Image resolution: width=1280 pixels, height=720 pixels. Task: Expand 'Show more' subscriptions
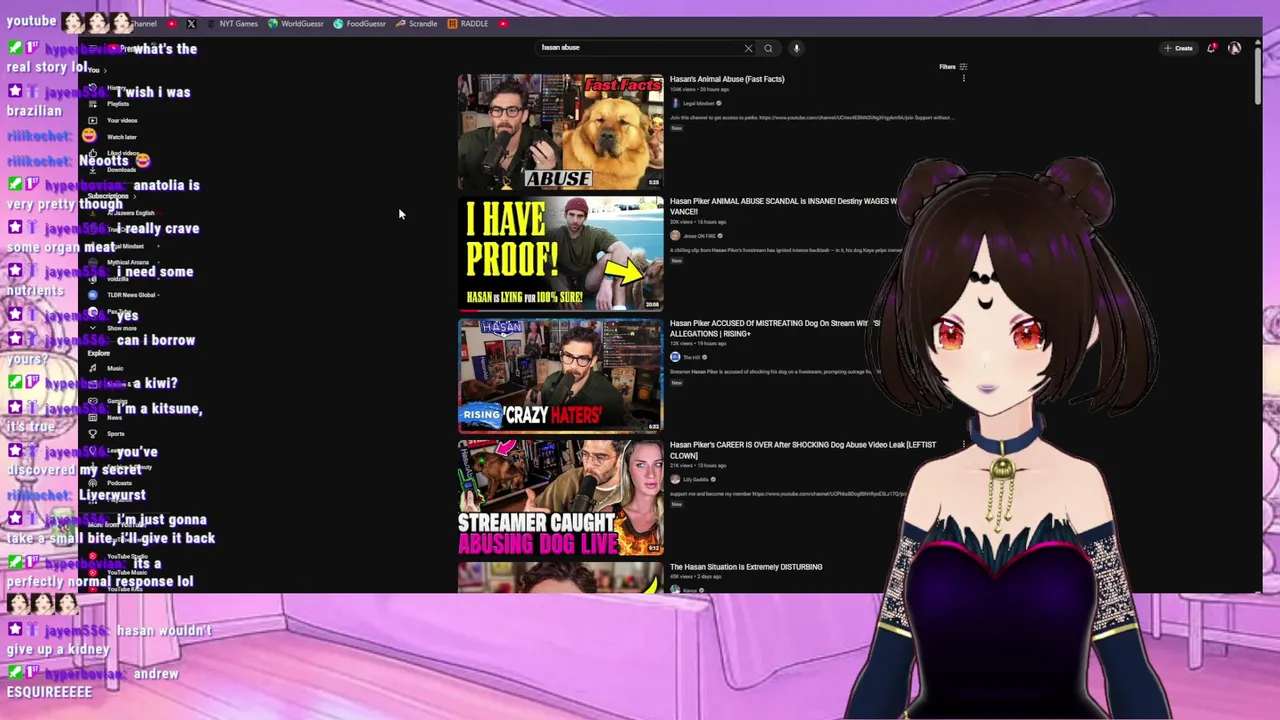click(x=113, y=328)
